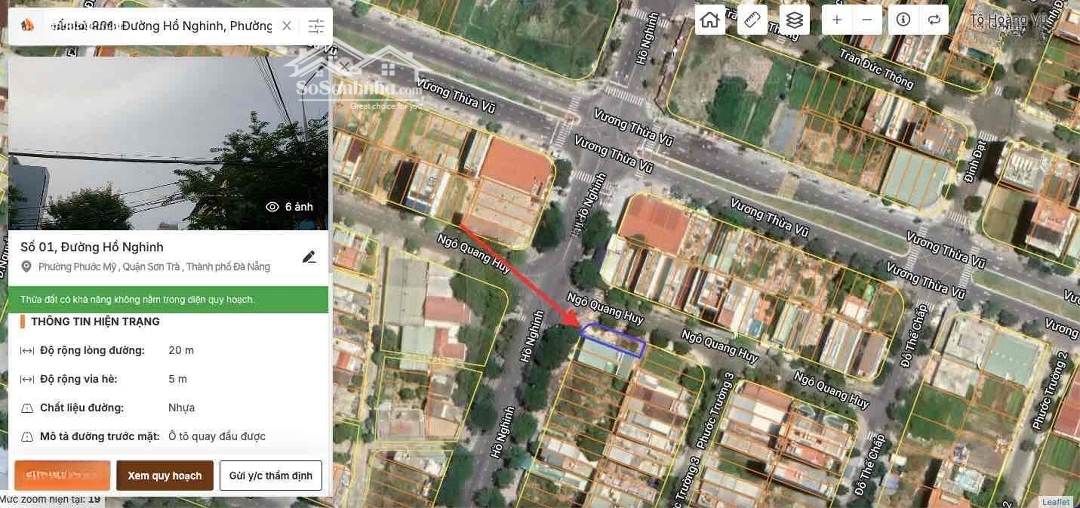Click the refresh arrows icon
The image size is (1080, 508).
934,20
